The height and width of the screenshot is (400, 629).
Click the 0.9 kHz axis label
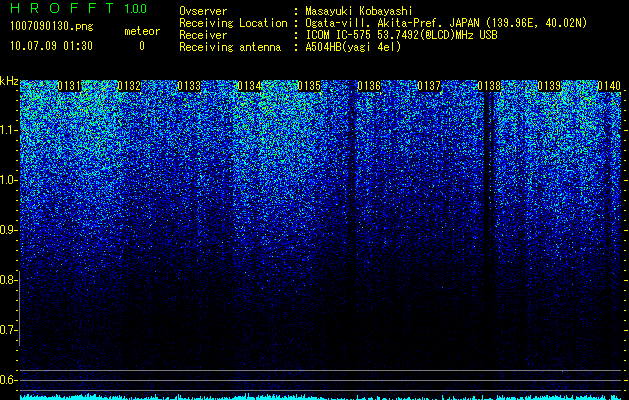point(8,230)
